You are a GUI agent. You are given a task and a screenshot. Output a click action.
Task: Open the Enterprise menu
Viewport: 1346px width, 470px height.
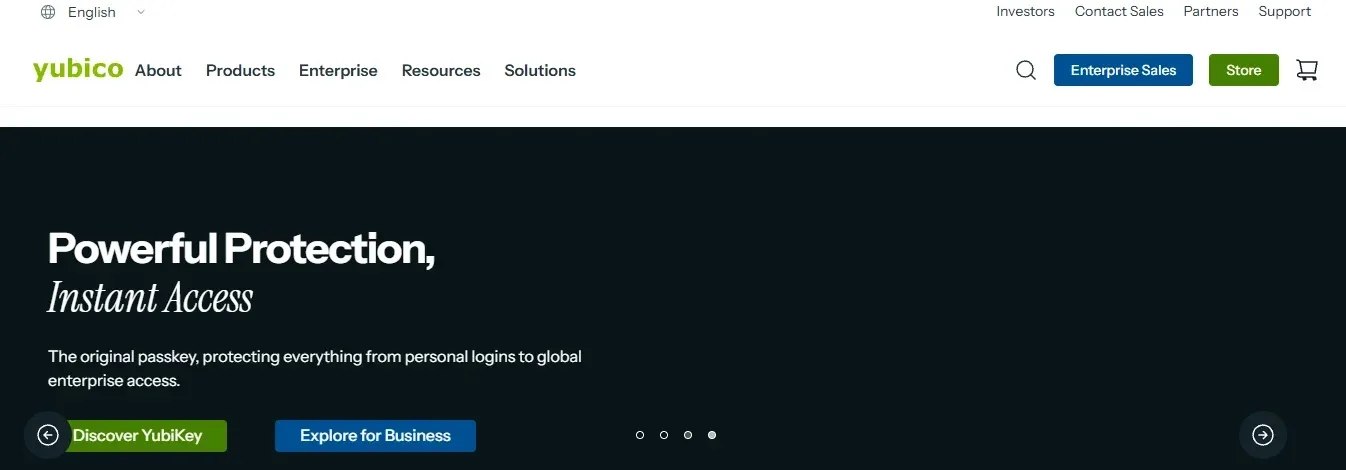338,70
